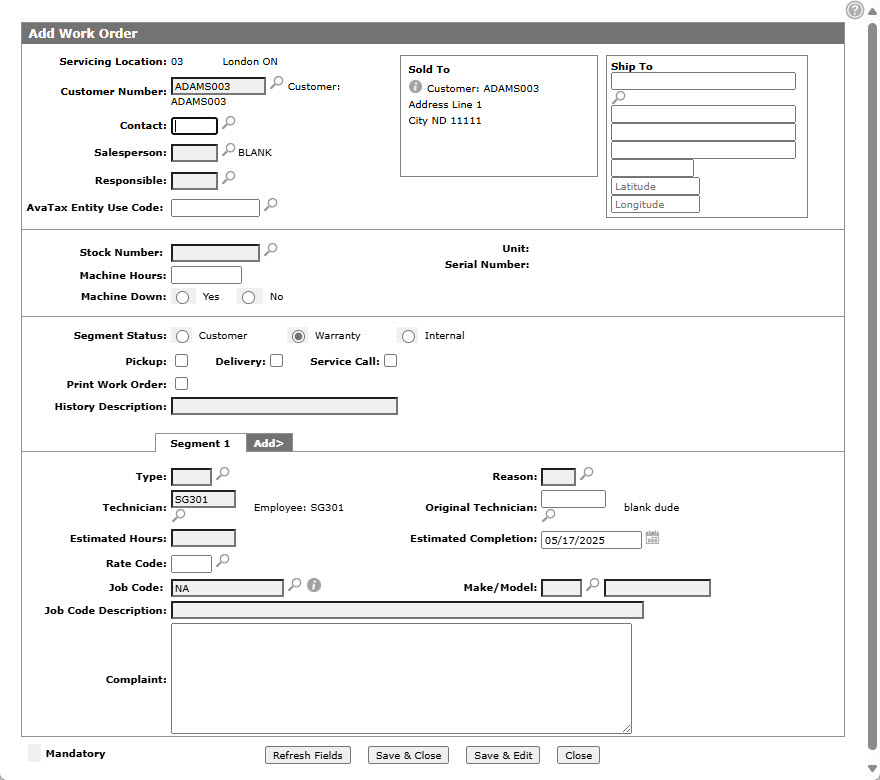
Task: Focus the Responsible field
Action: click(x=194, y=181)
